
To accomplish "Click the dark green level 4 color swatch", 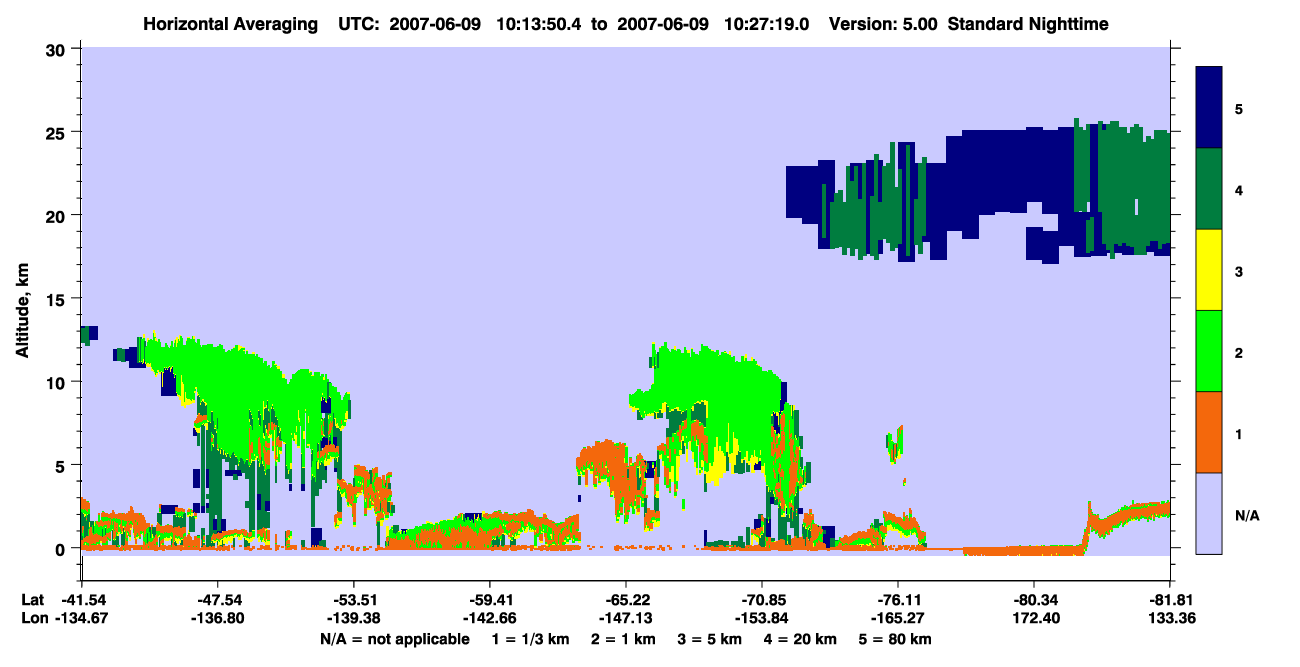I will [x=1209, y=189].
